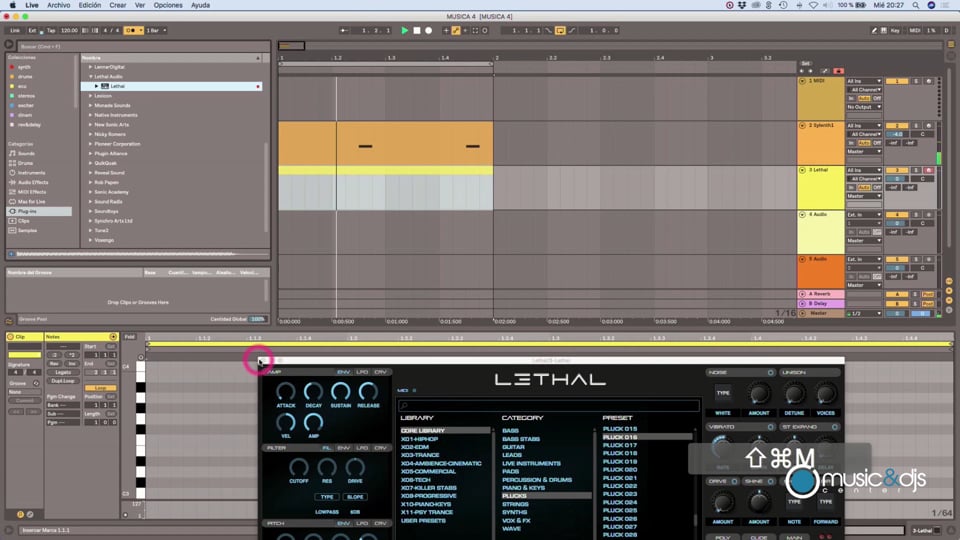Toggle the loop switch icon
The image size is (960, 540).
[560, 30]
